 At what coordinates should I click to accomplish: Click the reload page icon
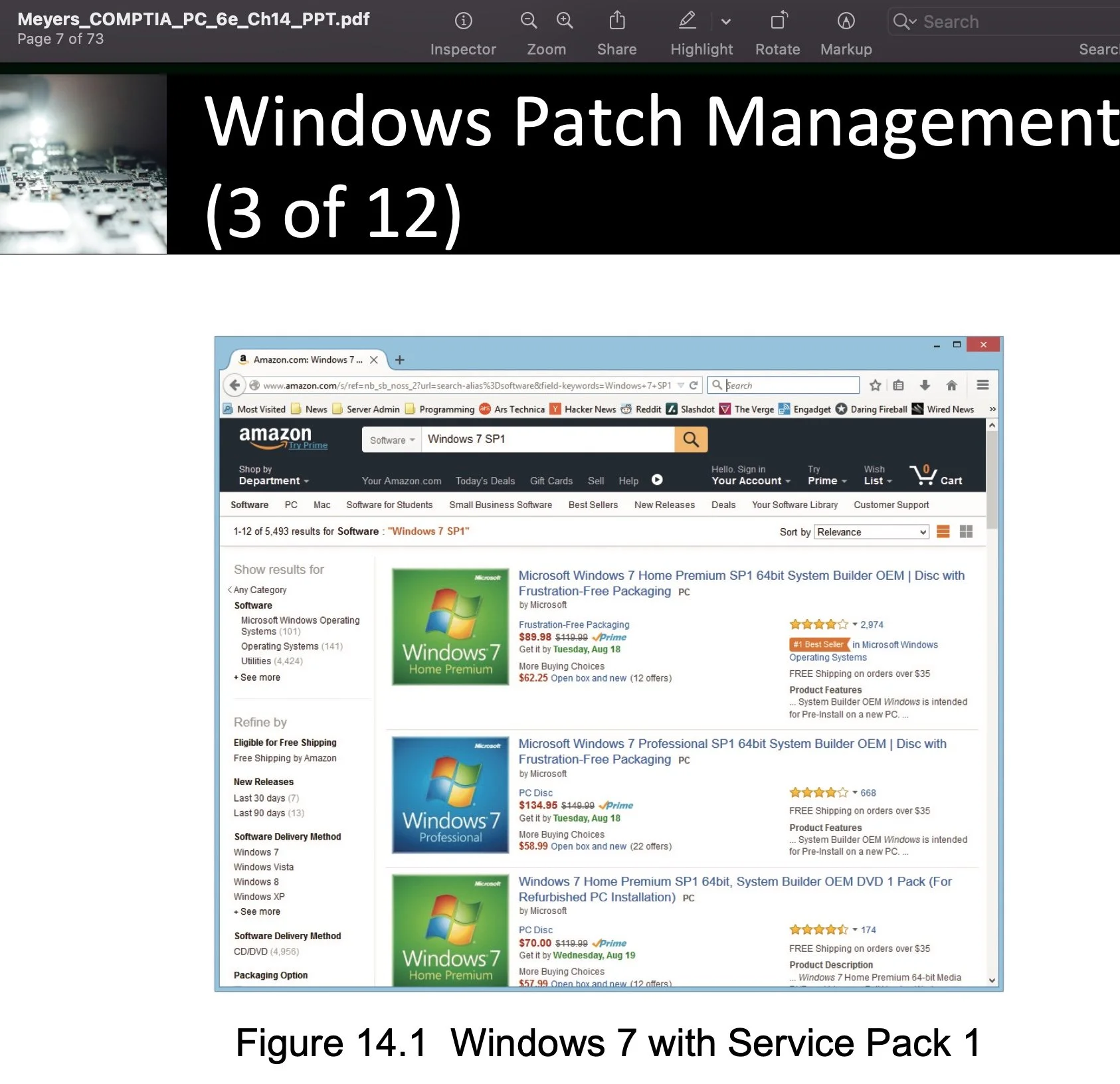pos(694,385)
